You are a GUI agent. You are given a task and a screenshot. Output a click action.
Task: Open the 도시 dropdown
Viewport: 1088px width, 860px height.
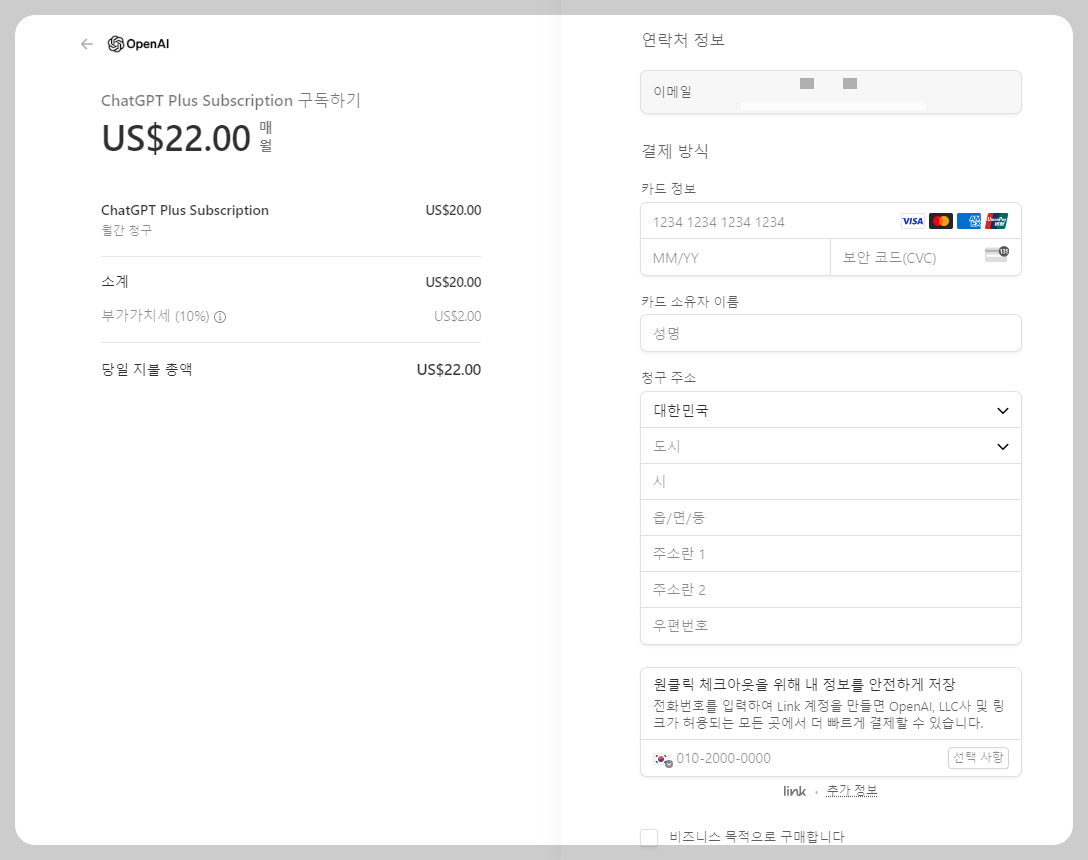[x=831, y=446]
